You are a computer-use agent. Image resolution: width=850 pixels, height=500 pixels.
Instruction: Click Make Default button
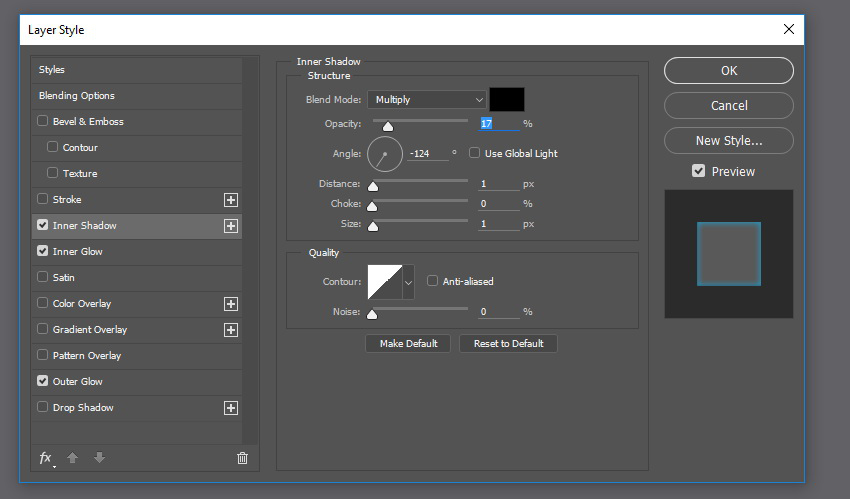pyautogui.click(x=408, y=344)
